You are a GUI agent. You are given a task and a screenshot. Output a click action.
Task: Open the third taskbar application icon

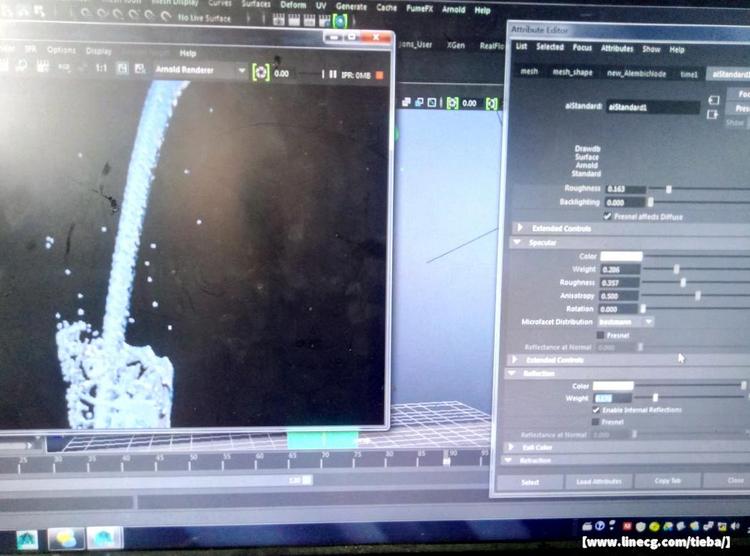click(103, 538)
